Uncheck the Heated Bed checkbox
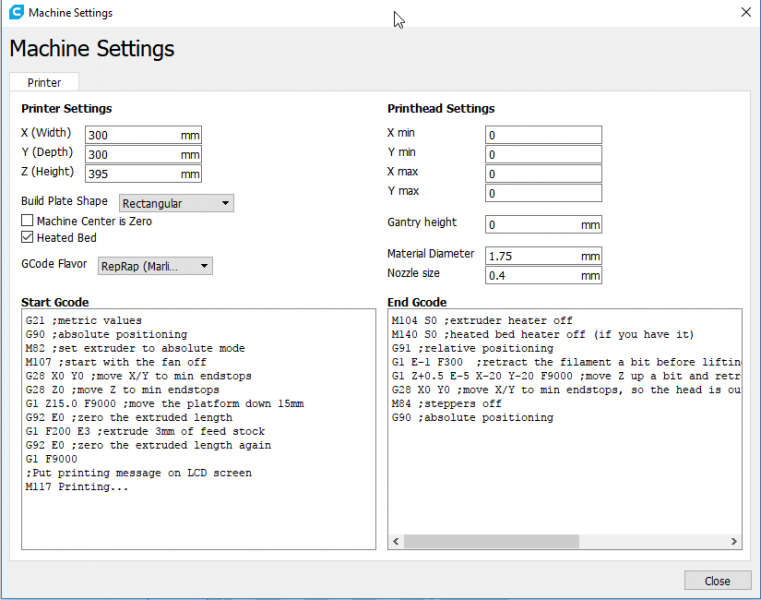 pos(28,238)
